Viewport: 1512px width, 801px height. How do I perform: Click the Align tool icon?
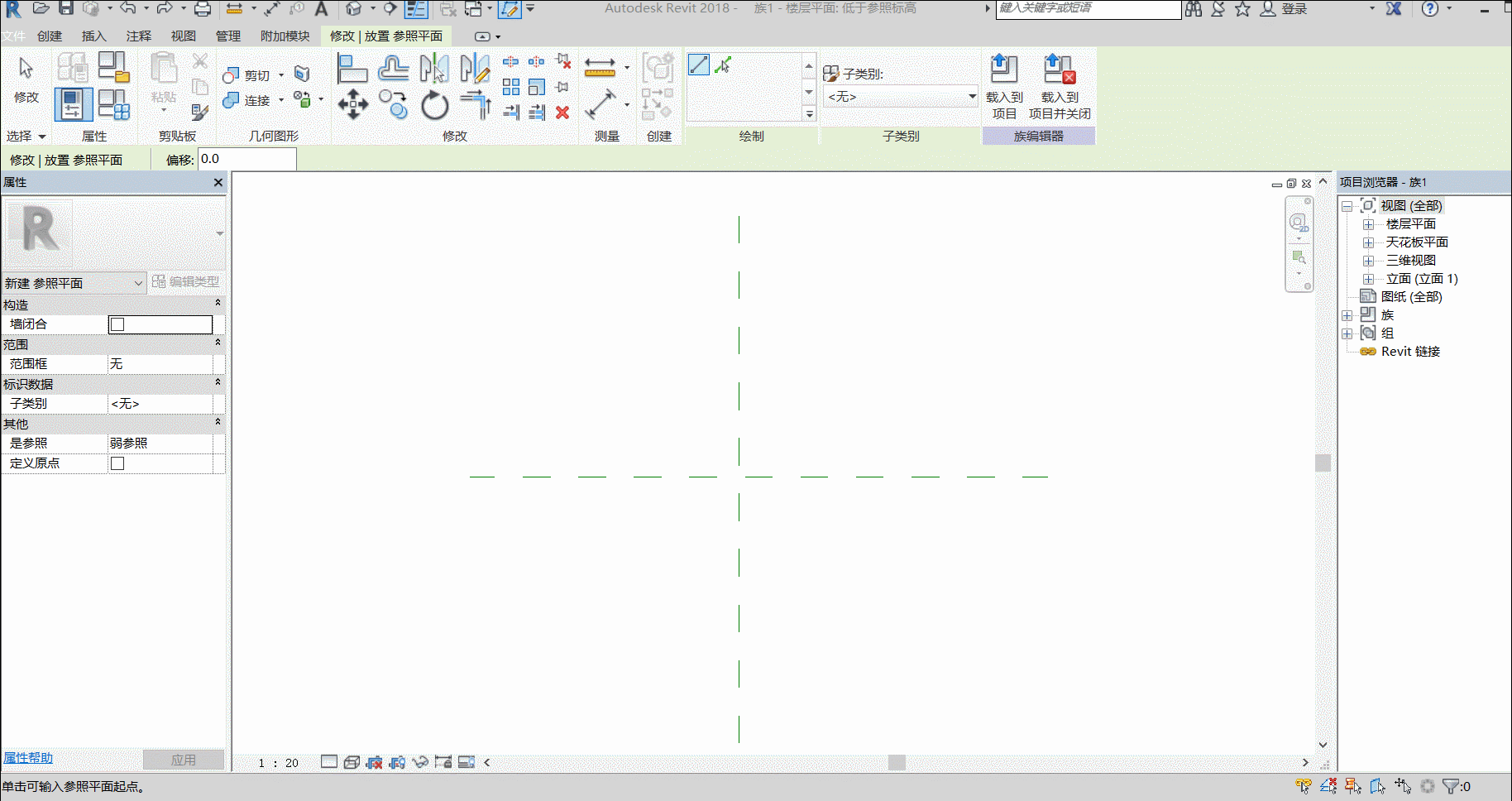pyautogui.click(x=352, y=68)
